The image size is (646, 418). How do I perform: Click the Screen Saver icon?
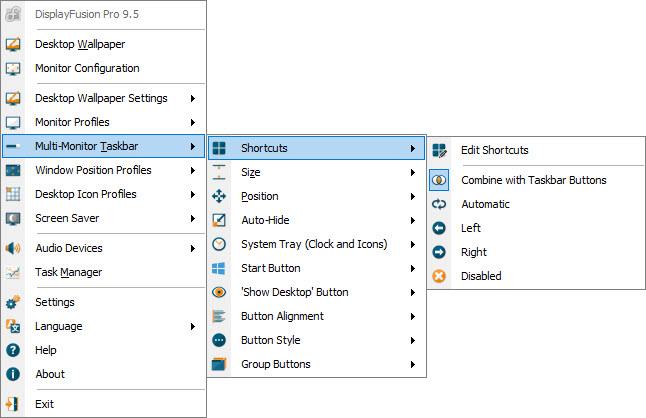click(x=13, y=218)
